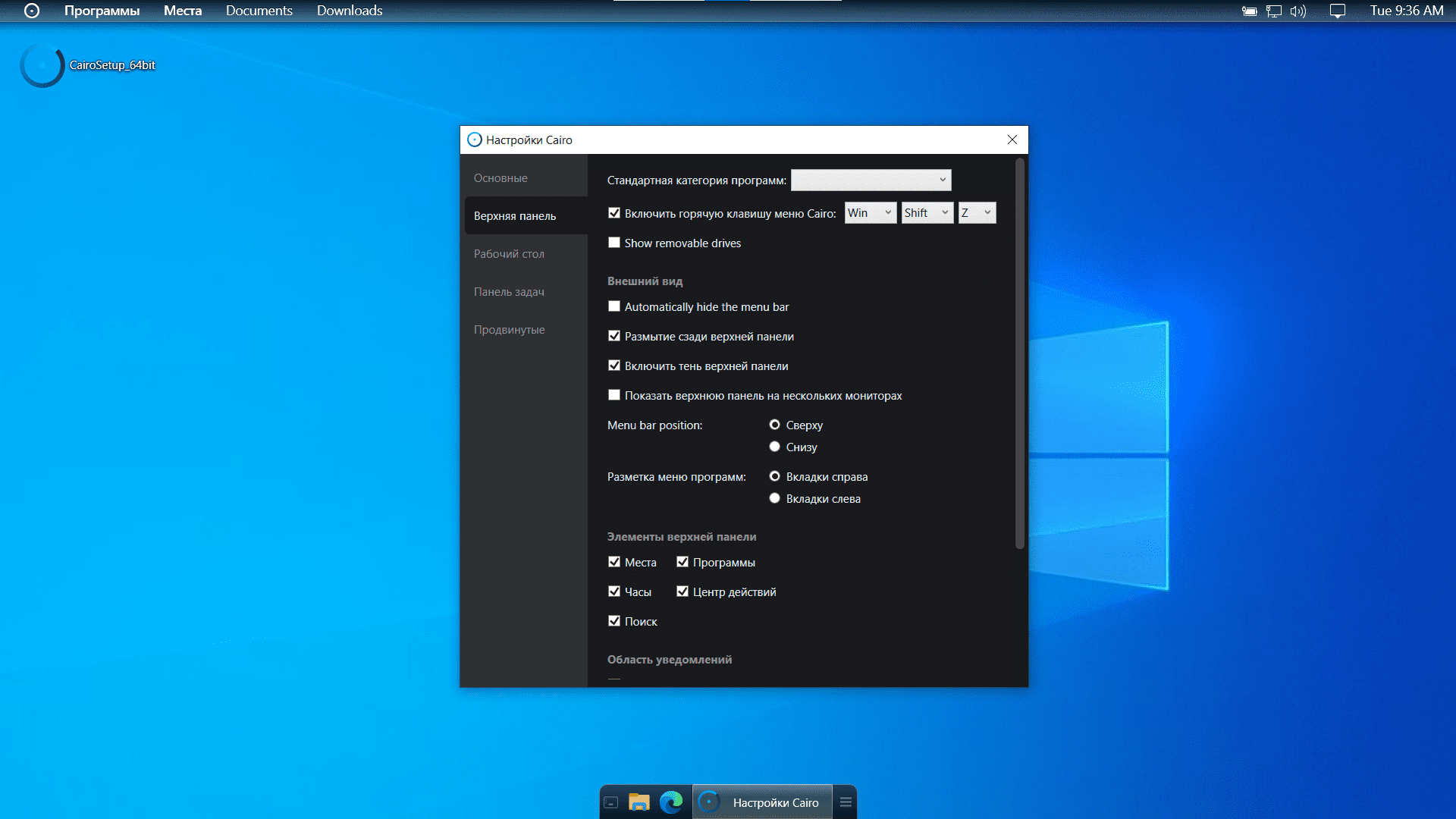Enable Show removable drives checkbox
This screenshot has height=819, width=1456.
pyautogui.click(x=614, y=243)
